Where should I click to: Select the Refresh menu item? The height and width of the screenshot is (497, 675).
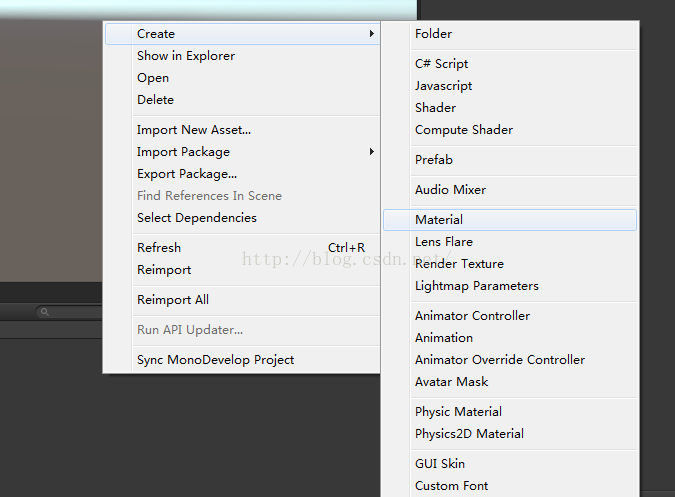(x=242, y=248)
